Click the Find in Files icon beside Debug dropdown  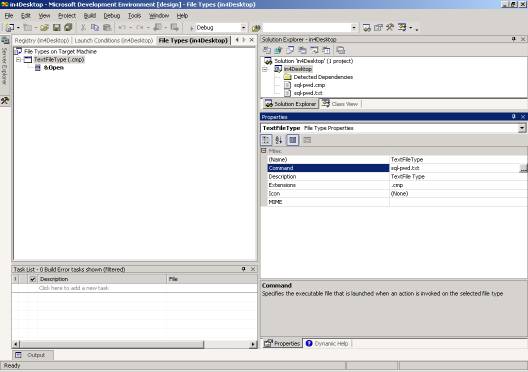pos(256,28)
